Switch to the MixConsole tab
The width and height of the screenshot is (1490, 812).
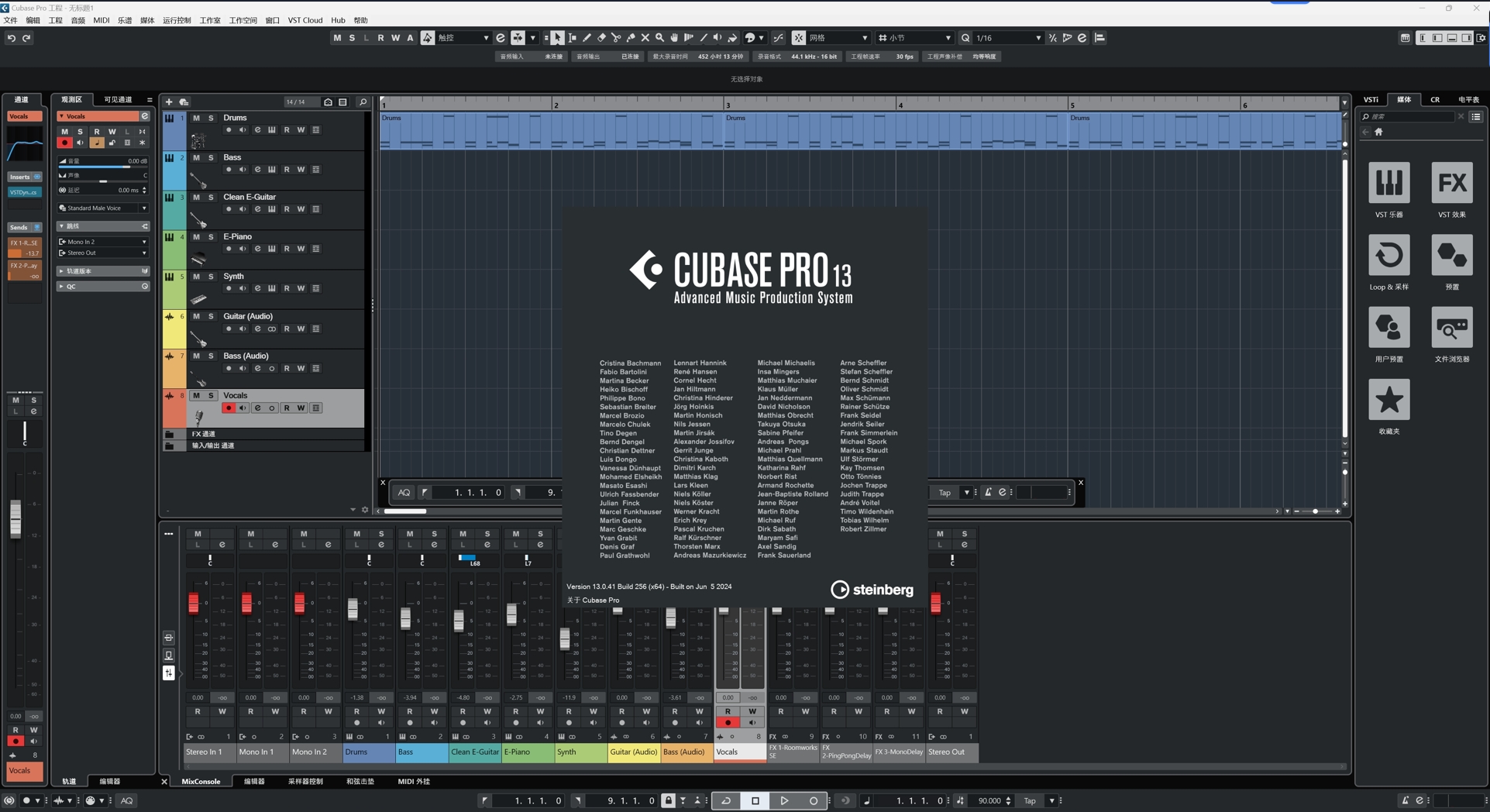pos(201,781)
